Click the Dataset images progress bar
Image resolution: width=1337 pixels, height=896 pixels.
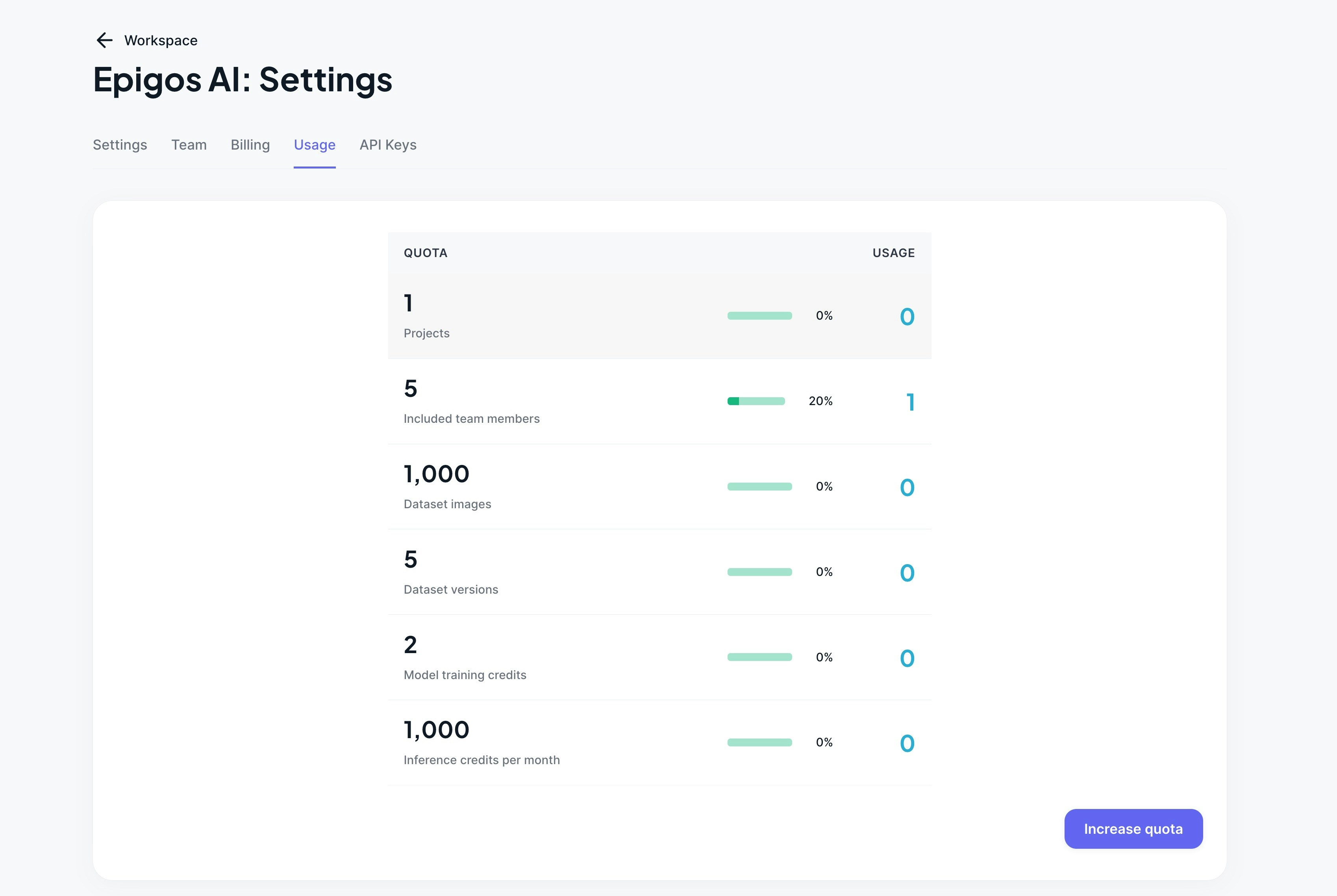tap(759, 487)
